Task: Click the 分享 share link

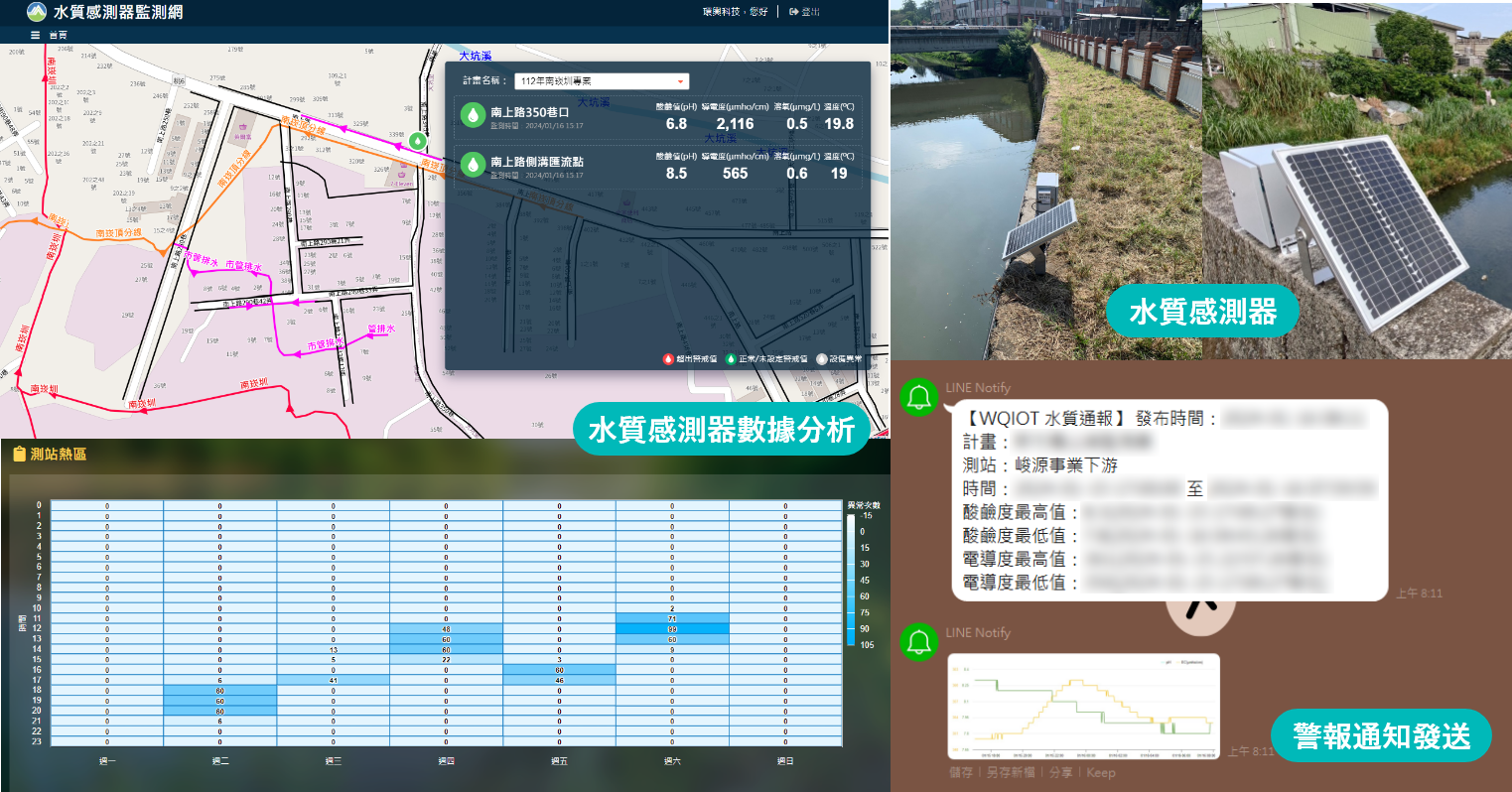Action: click(1060, 772)
